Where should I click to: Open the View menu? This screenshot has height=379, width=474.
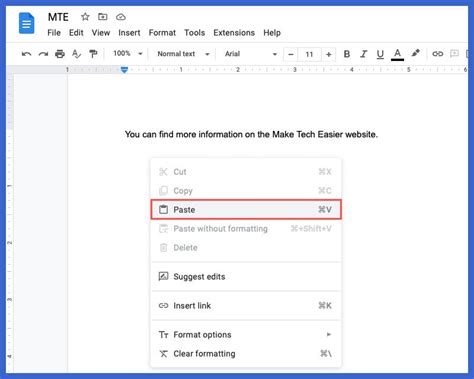[101, 33]
